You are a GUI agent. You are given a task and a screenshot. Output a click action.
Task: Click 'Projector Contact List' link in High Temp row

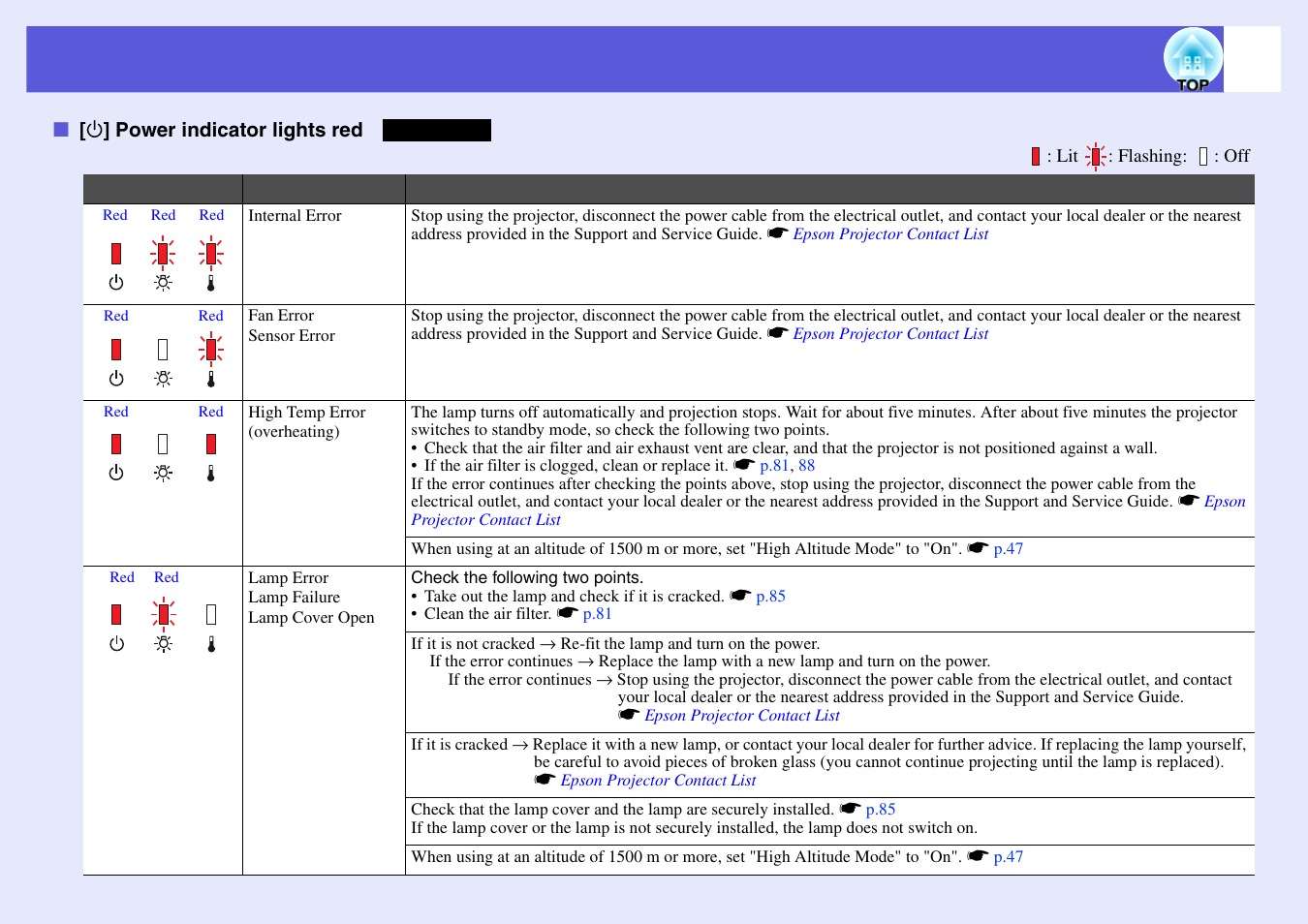(485, 520)
